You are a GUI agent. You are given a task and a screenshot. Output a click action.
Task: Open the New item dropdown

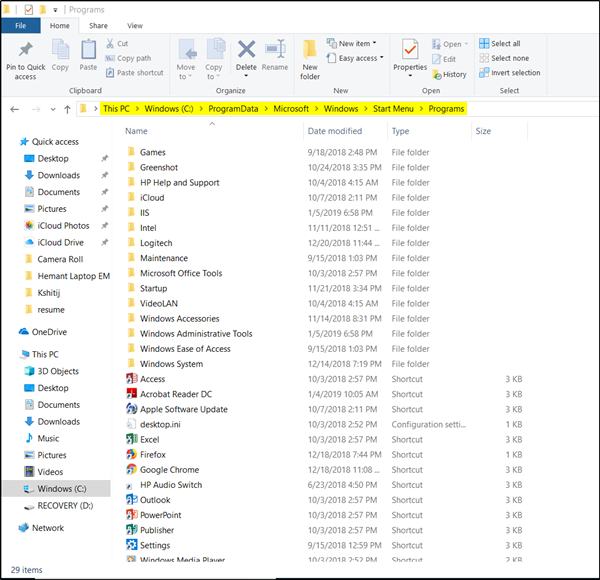(x=374, y=43)
